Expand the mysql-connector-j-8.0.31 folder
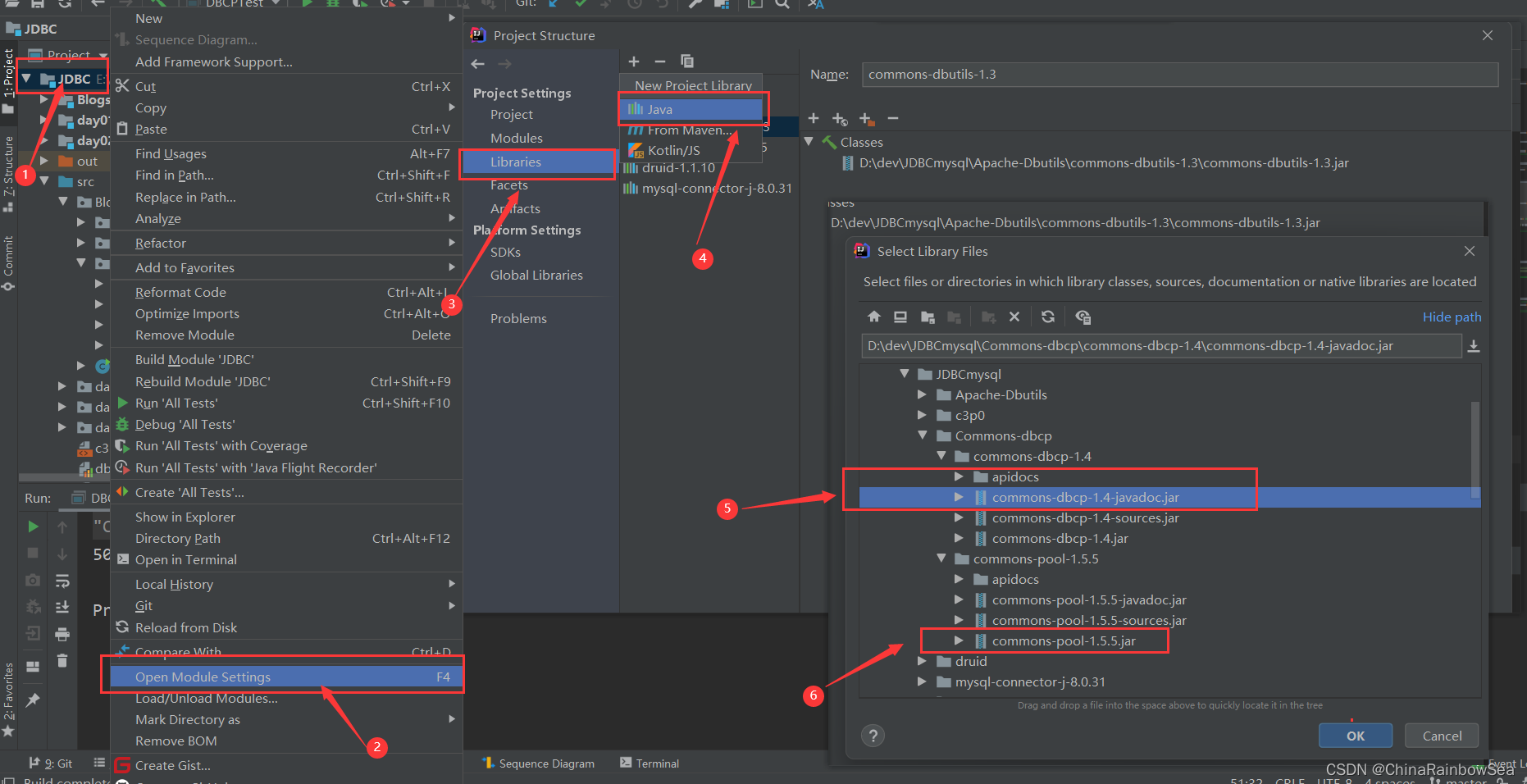Viewport: 1527px width, 784px height. coord(923,681)
